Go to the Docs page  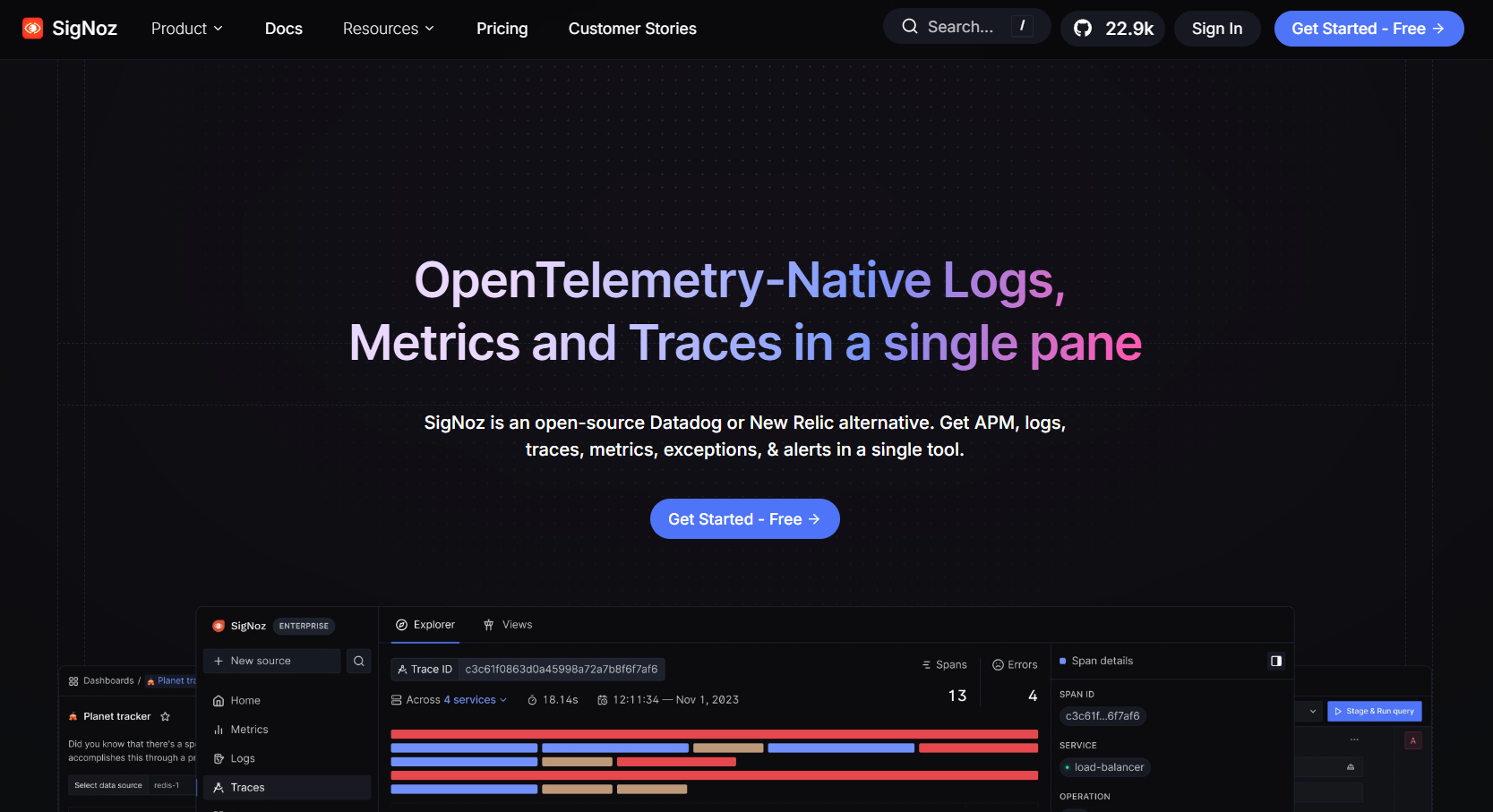[284, 29]
